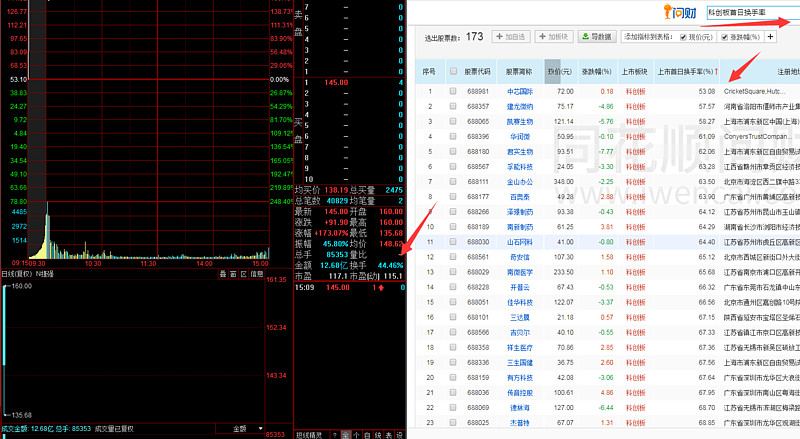The height and width of the screenshot is (439, 800).
Task: Expand the 金额 dropdown below the daily chart
Action: [x=240, y=429]
